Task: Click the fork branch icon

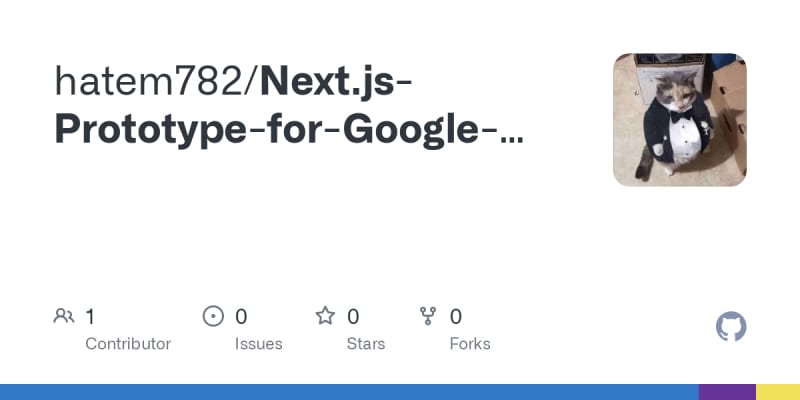Action: tap(429, 317)
